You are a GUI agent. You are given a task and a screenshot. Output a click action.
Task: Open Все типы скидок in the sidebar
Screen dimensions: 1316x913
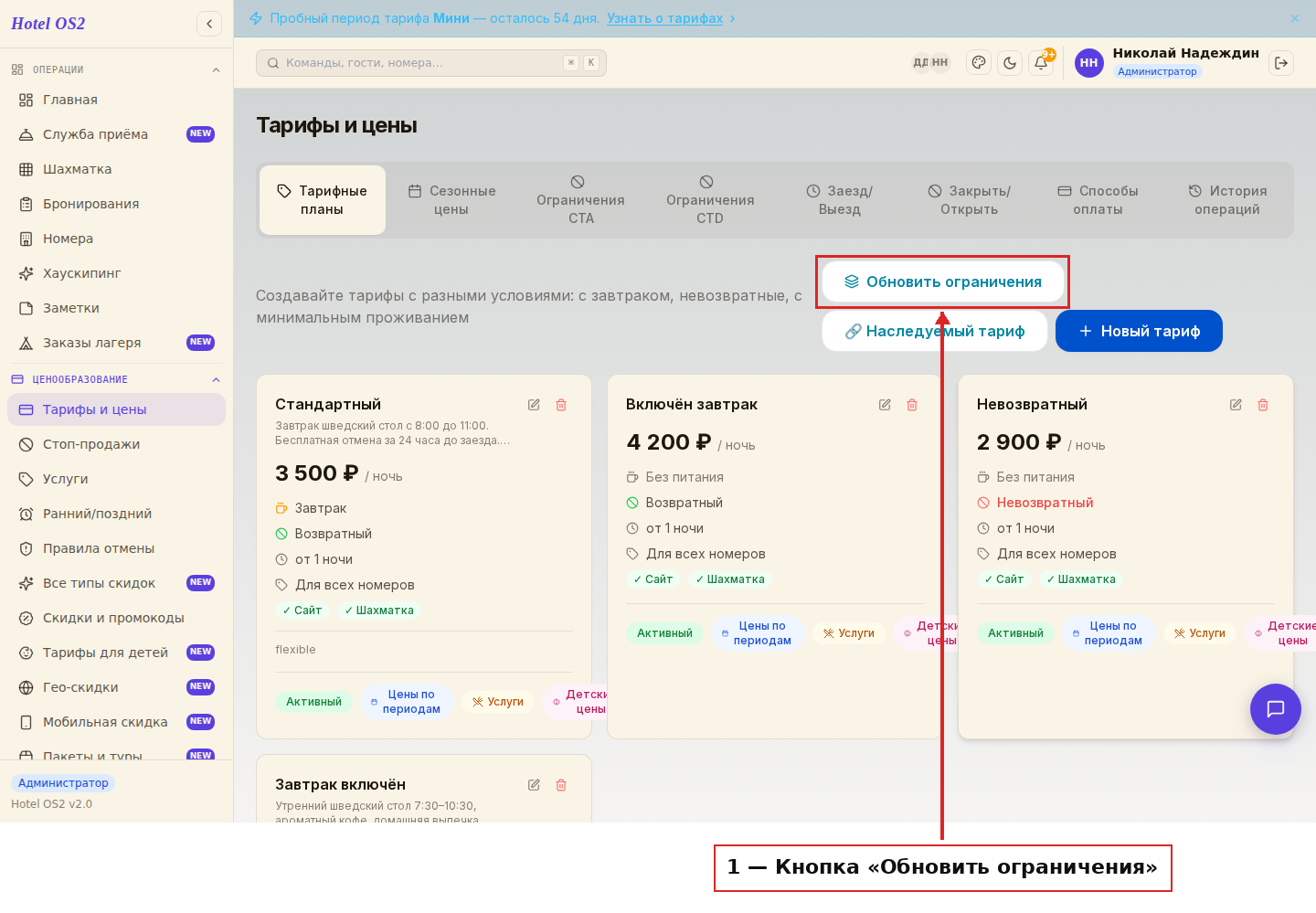(x=116, y=583)
